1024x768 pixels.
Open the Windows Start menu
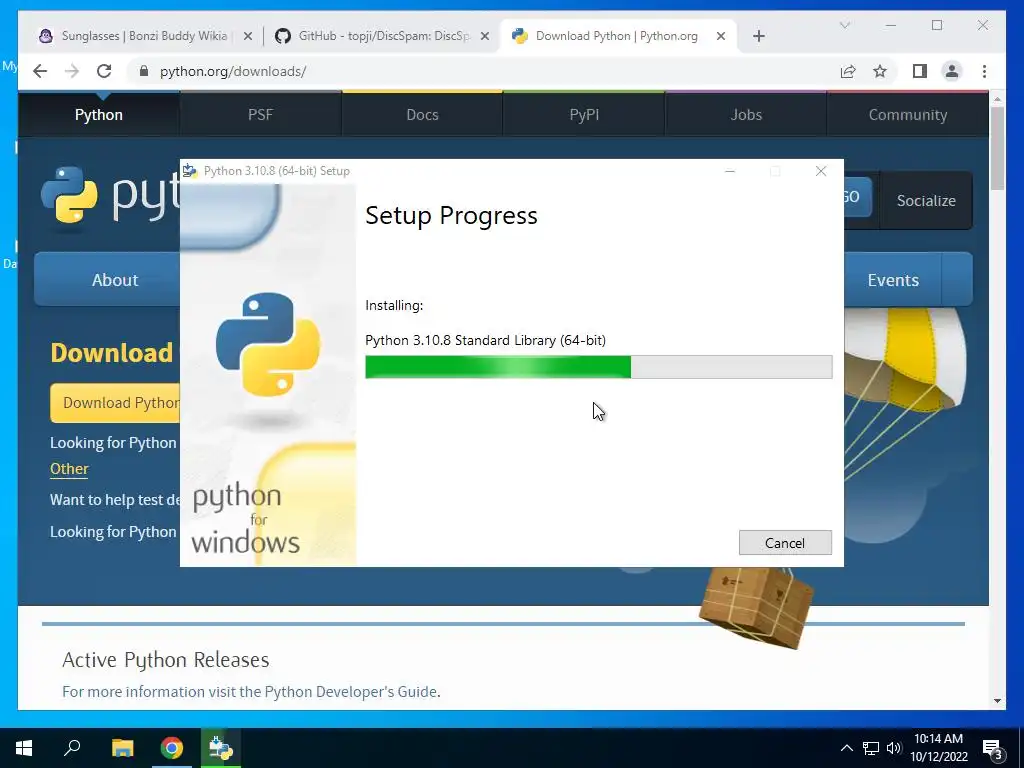click(24, 748)
